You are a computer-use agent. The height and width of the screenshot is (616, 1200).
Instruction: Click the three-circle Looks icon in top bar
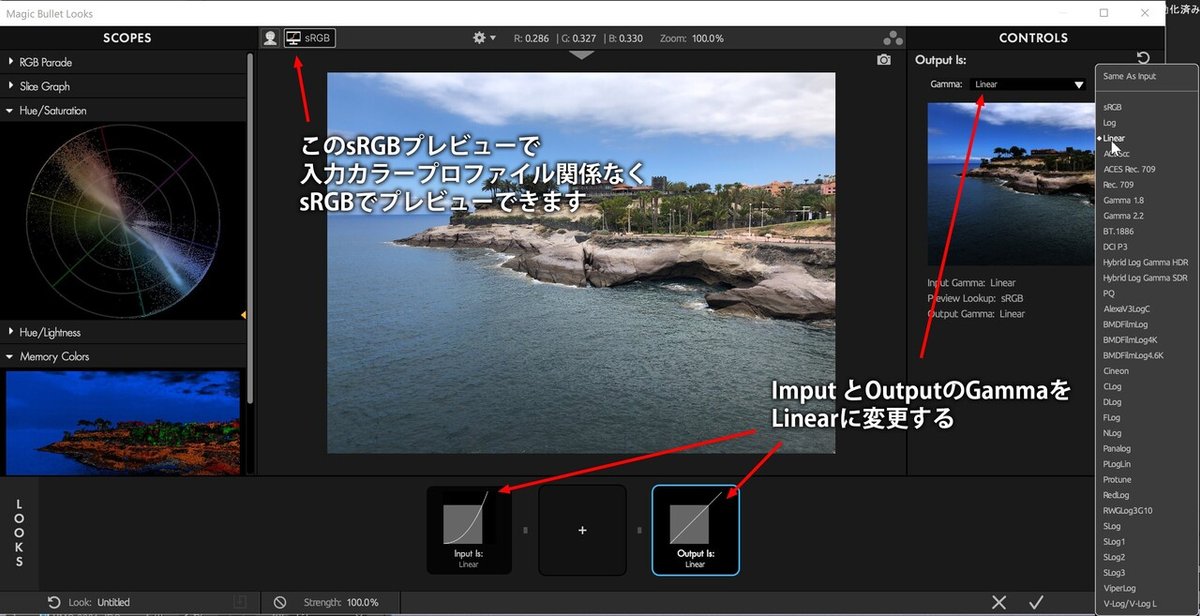coord(893,38)
